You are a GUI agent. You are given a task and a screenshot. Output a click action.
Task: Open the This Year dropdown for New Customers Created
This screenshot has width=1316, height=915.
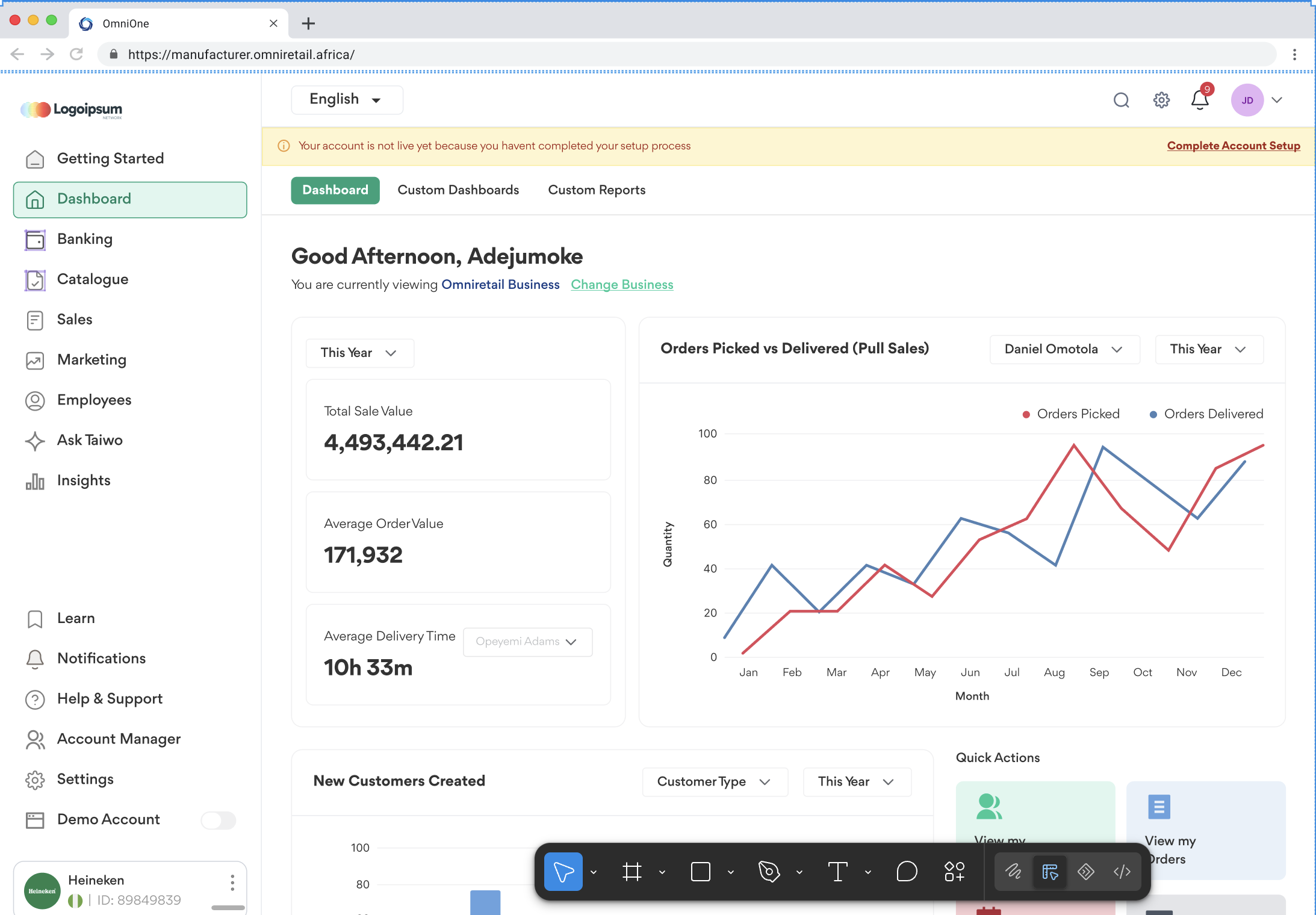click(857, 781)
